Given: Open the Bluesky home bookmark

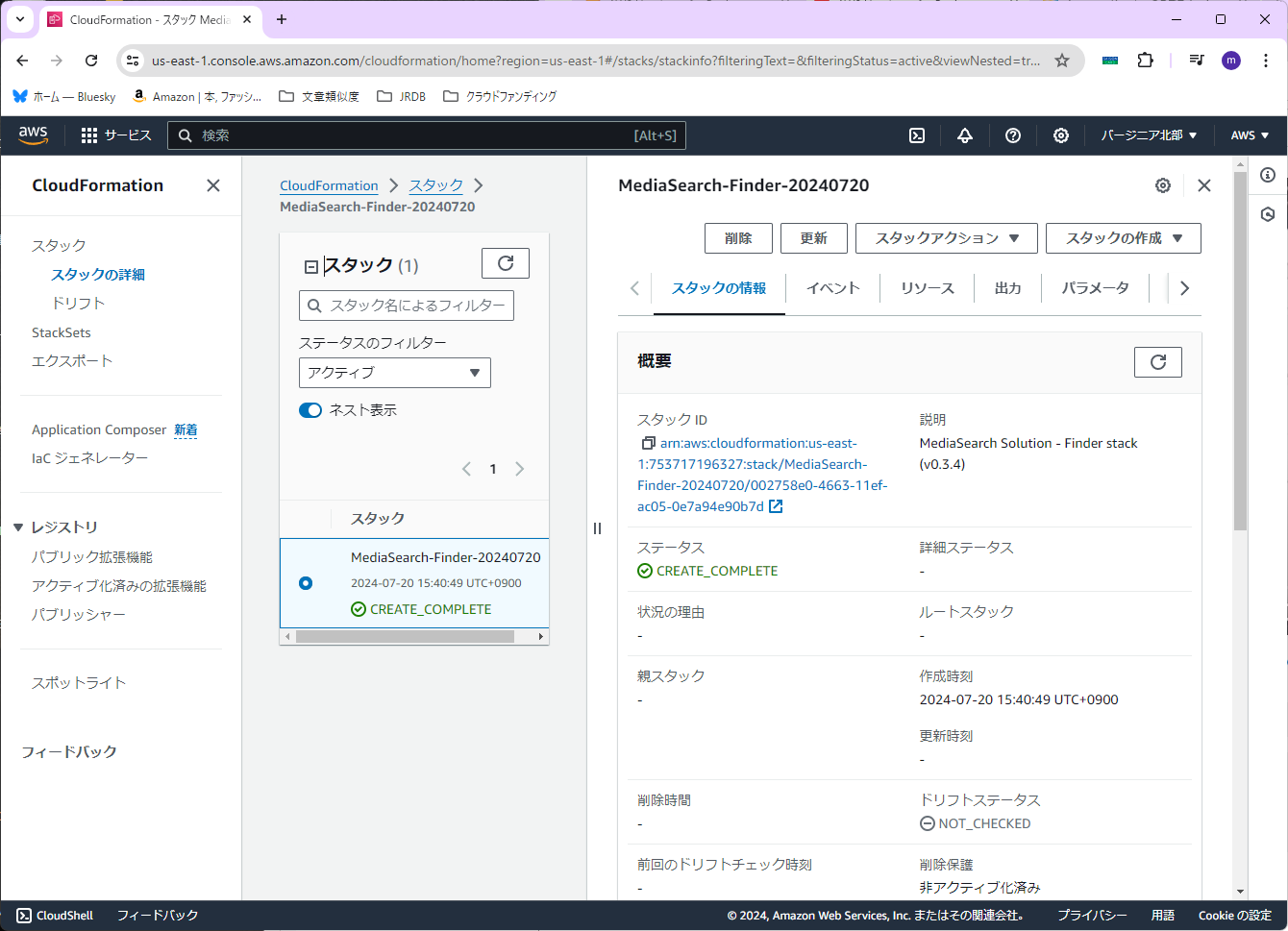Looking at the screenshot, I should tap(64, 96).
